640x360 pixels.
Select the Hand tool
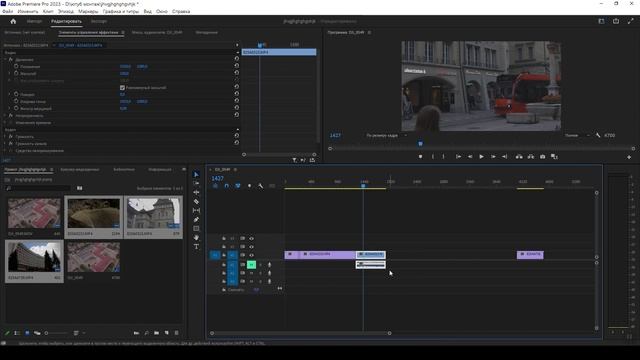coord(196,238)
